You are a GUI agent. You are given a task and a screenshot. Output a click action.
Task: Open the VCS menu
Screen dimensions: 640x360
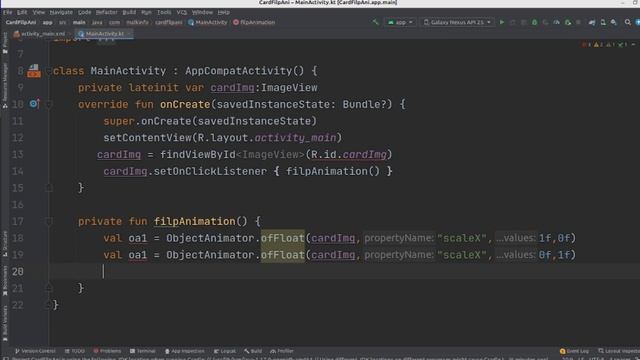coord(182,12)
